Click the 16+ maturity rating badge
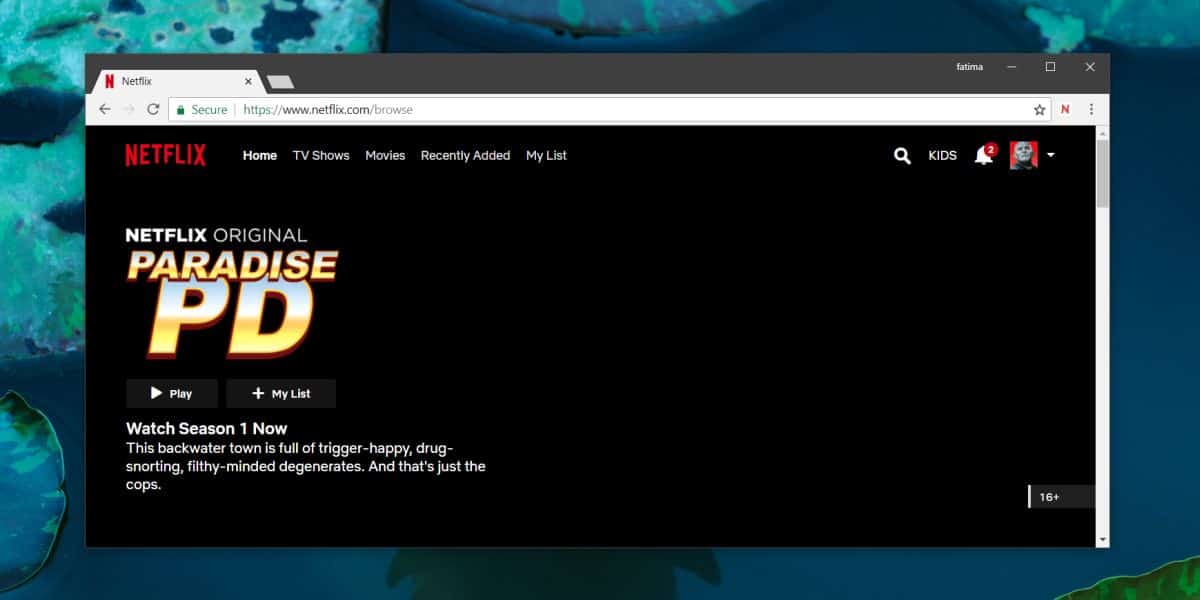 (1051, 496)
